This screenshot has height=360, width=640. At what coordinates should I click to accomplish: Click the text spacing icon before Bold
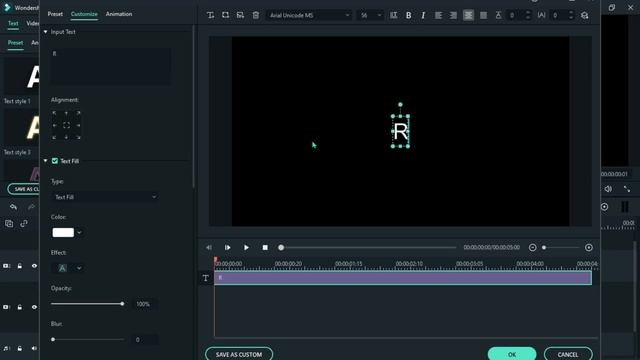point(393,16)
